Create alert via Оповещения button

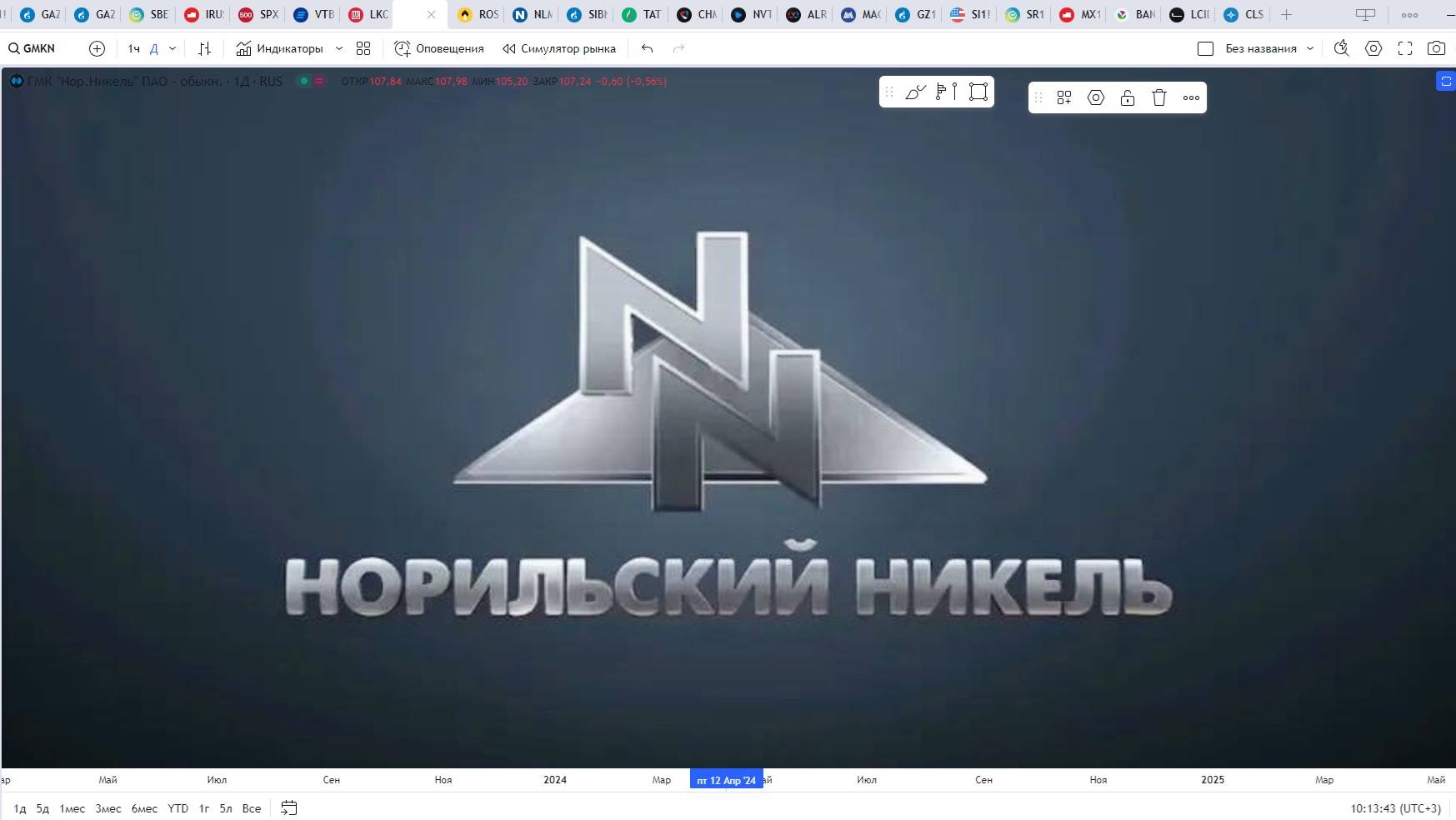click(x=438, y=48)
